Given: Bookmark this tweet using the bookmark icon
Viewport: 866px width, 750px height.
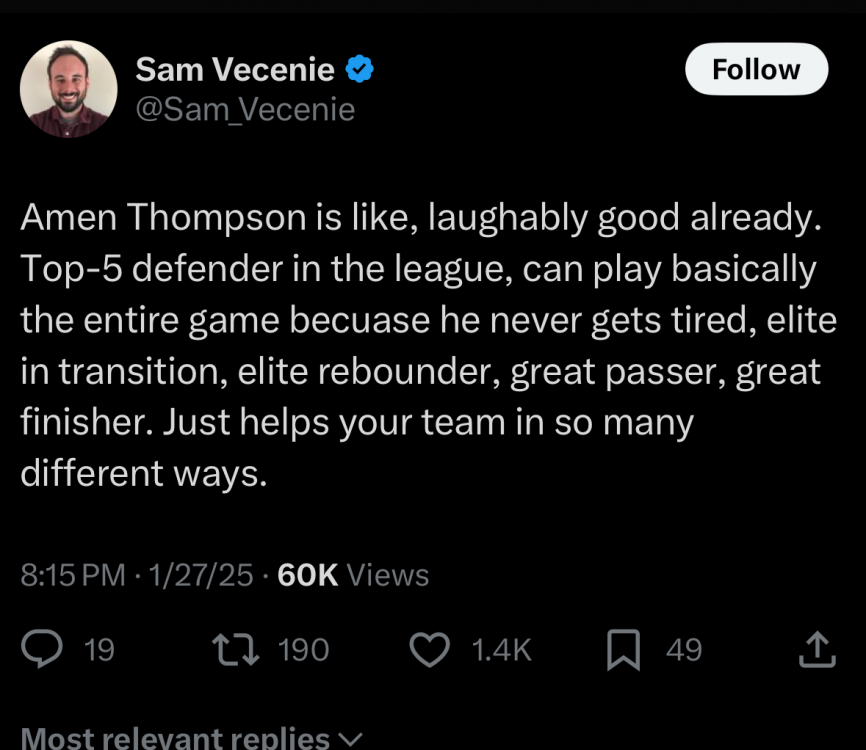Looking at the screenshot, I should coord(624,650).
